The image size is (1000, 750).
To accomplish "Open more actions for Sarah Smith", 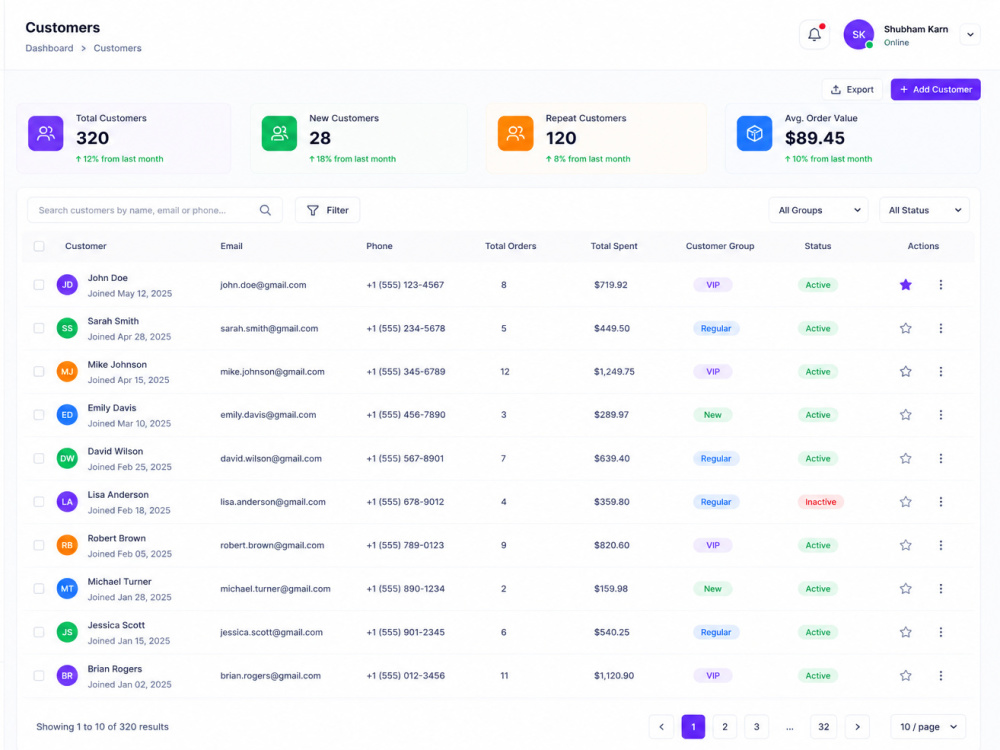I will 941,328.
